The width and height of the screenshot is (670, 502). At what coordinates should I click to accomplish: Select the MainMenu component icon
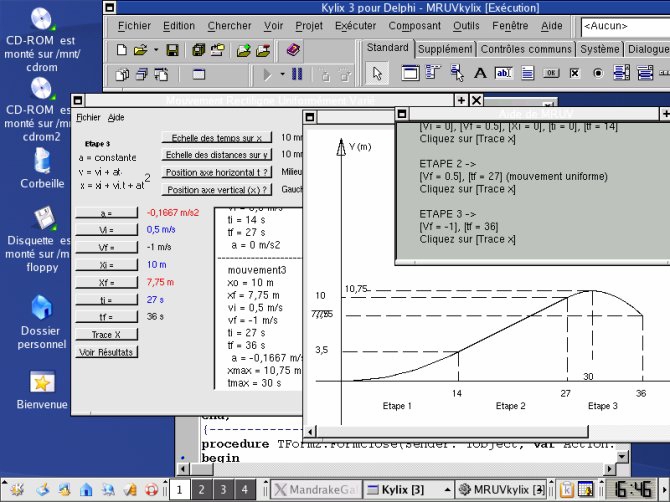point(433,73)
